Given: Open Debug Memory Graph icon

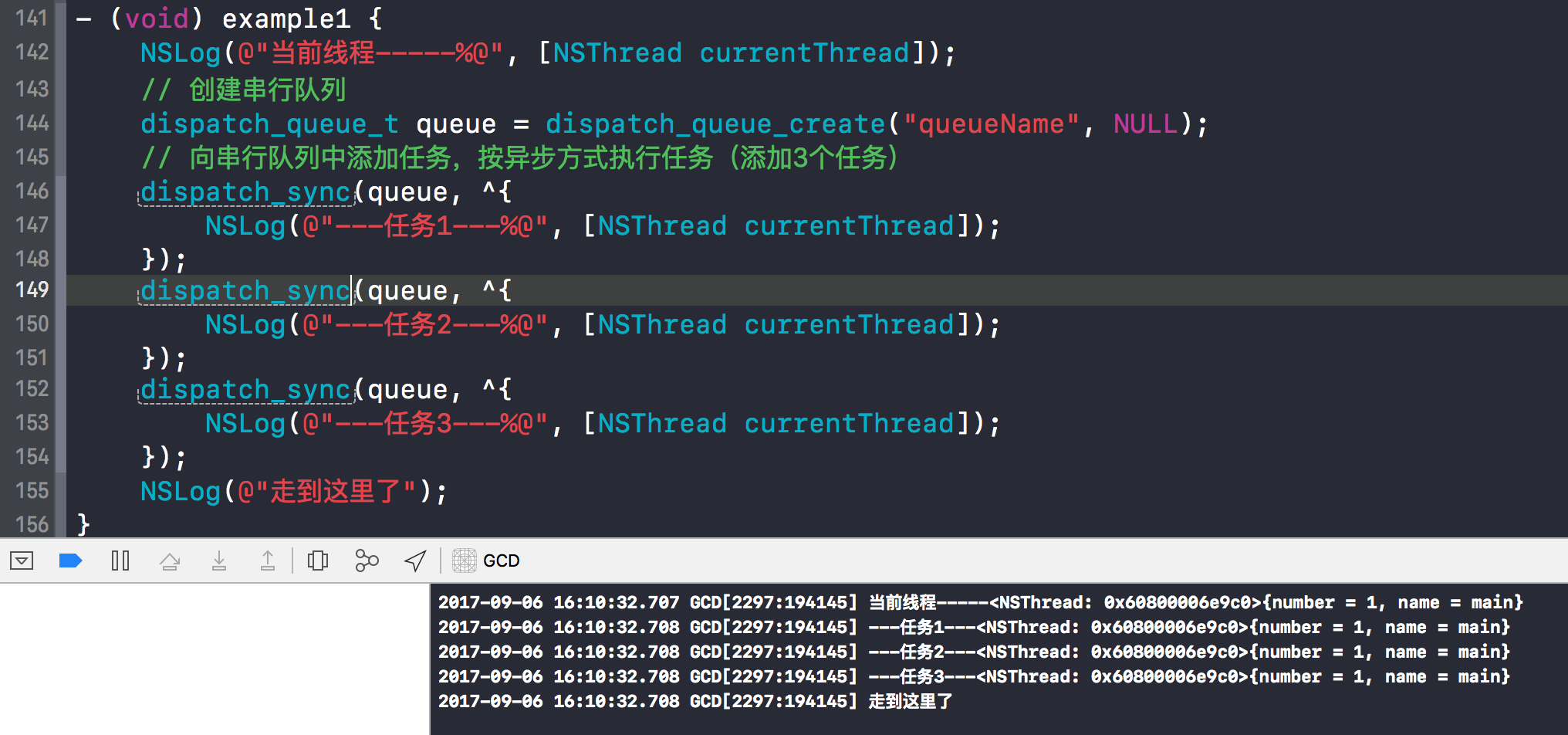Looking at the screenshot, I should pos(367,561).
